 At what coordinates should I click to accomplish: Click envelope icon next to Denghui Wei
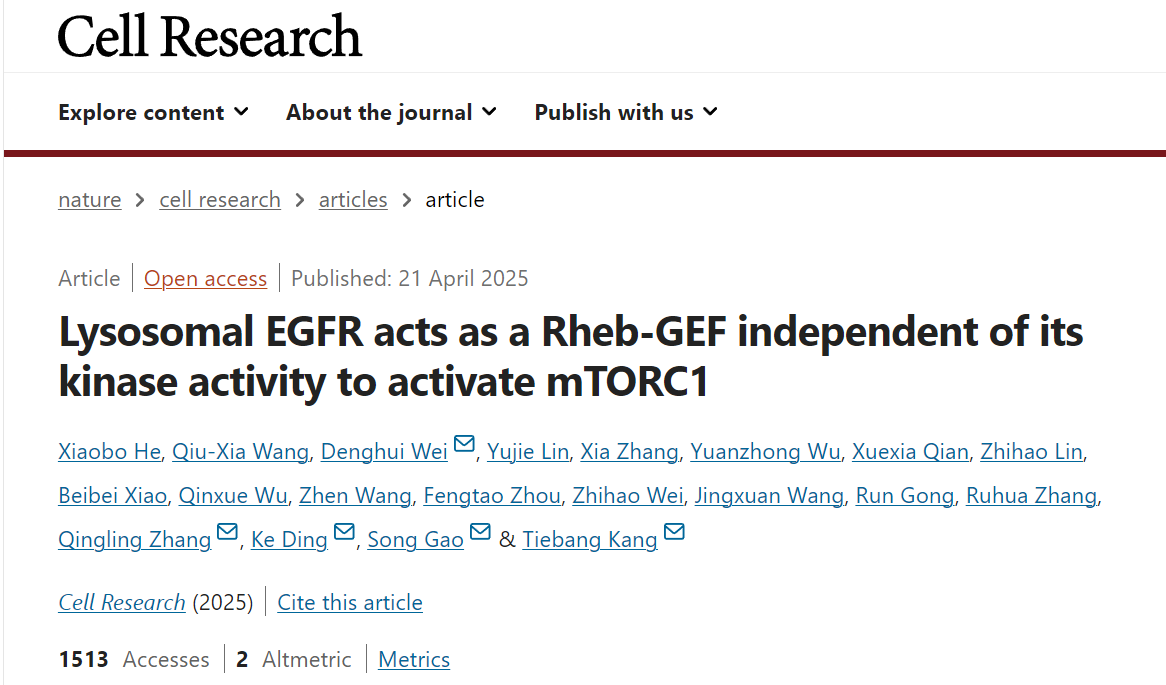pyautogui.click(x=464, y=445)
